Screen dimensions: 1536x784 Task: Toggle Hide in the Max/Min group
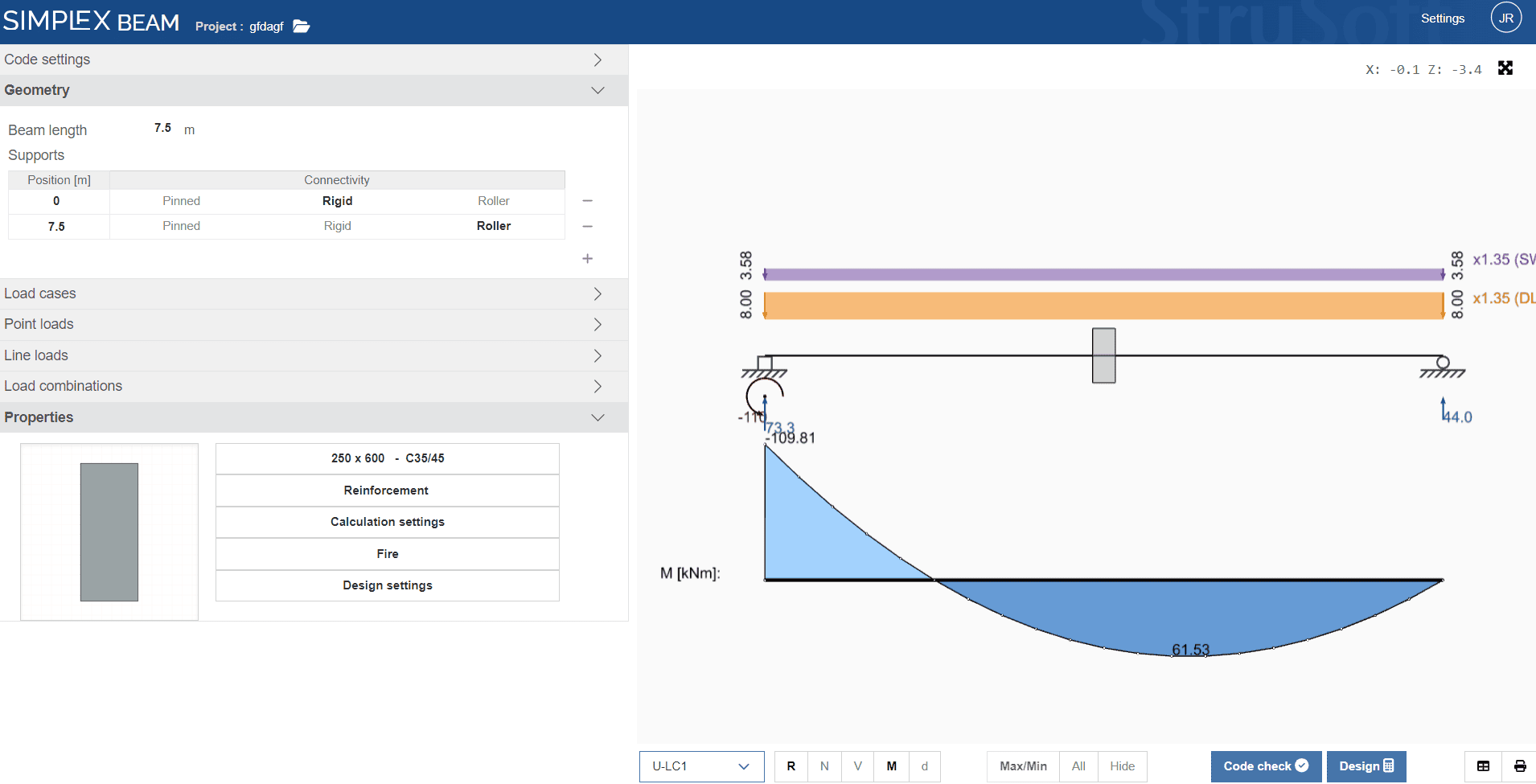[1123, 766]
